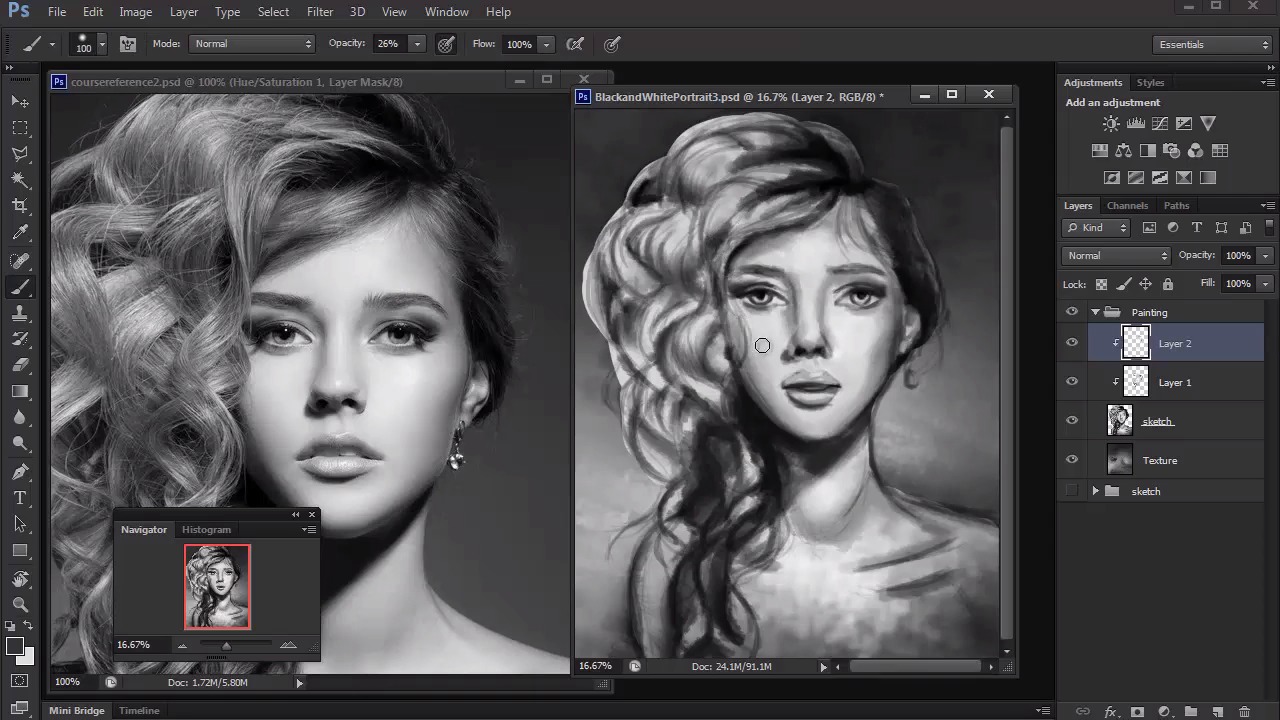Collapse the Painting layer group
1280x720 pixels.
[1095, 312]
